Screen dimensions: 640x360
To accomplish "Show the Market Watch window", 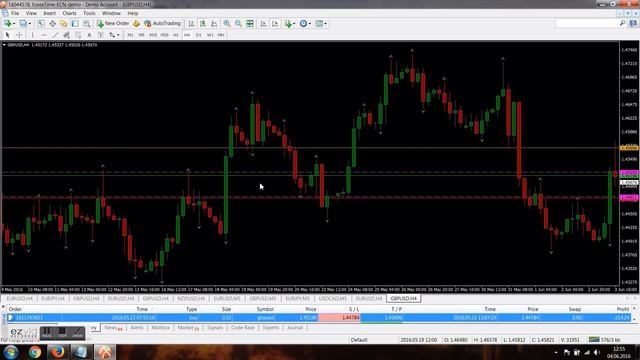I will pyautogui.click(x=40, y=24).
